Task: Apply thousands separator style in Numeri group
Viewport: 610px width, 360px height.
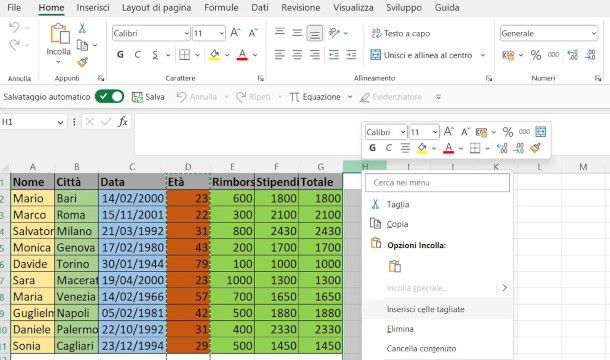Action: (x=553, y=55)
